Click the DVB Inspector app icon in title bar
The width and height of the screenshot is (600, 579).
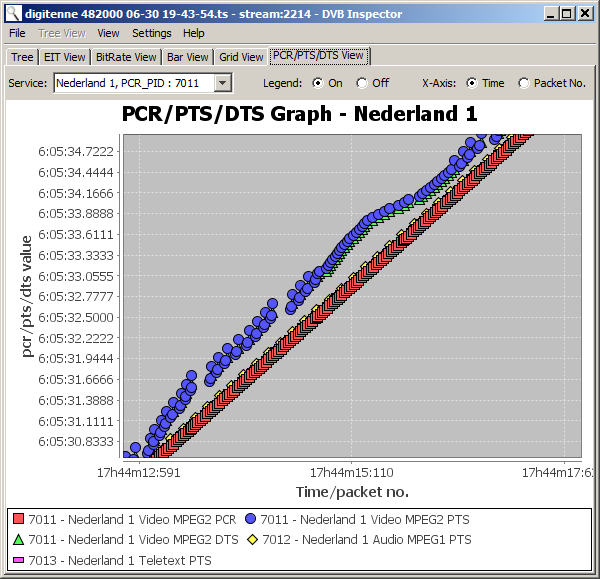point(13,13)
